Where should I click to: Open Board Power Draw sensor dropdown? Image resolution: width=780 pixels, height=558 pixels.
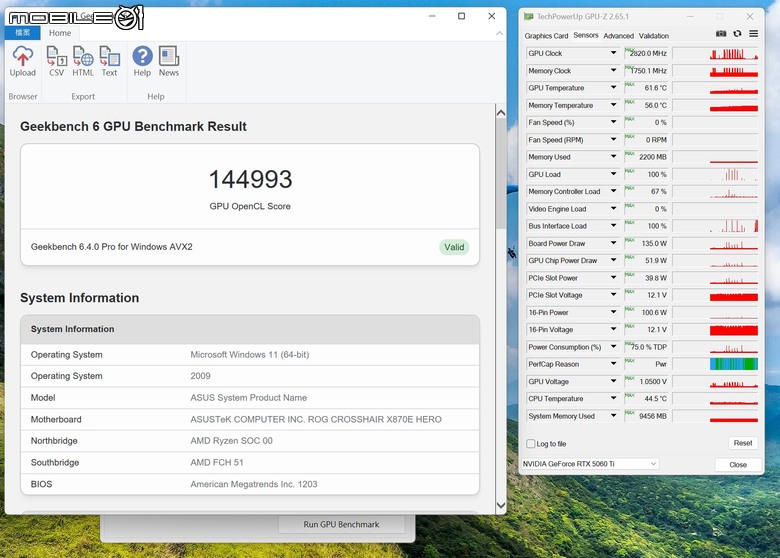[x=613, y=243]
